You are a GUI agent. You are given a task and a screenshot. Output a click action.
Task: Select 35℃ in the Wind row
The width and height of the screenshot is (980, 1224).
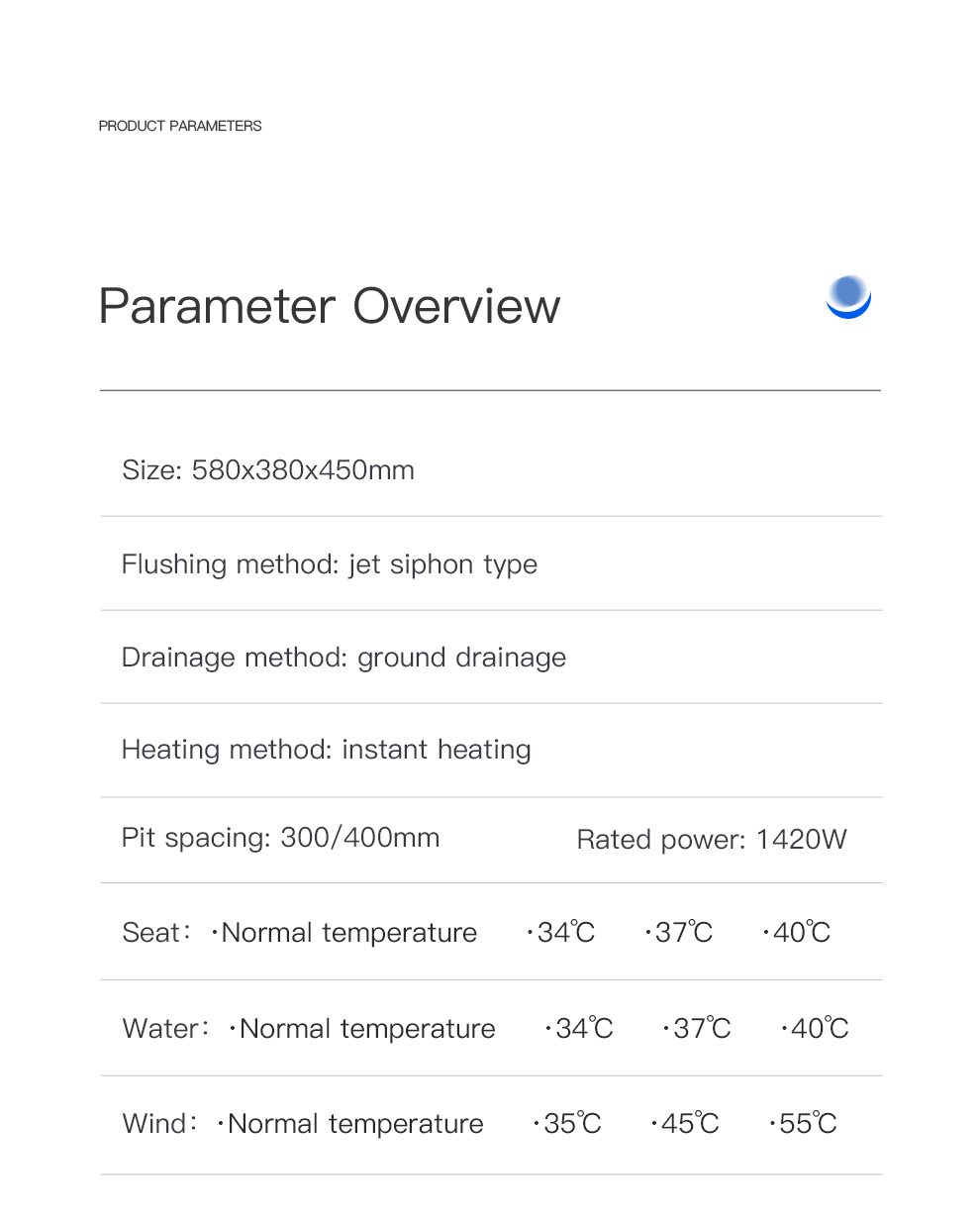pyautogui.click(x=571, y=1124)
